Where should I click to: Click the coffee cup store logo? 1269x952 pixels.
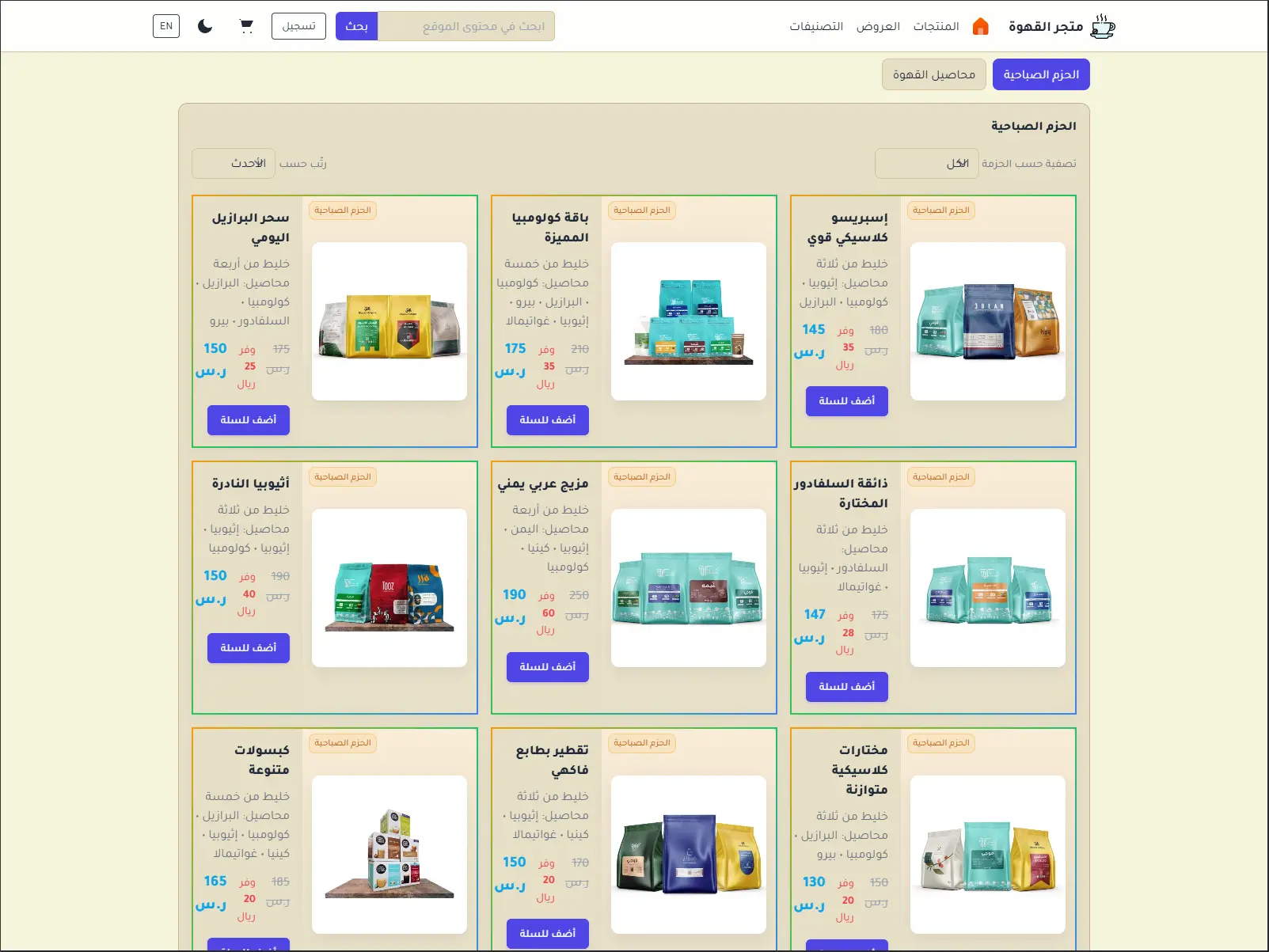click(1102, 27)
